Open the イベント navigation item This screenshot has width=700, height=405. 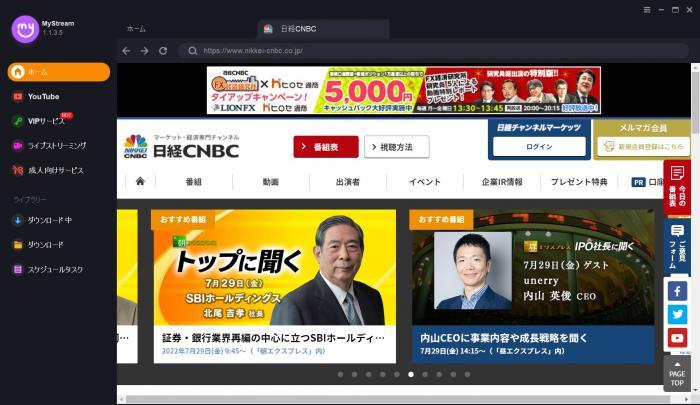click(425, 182)
